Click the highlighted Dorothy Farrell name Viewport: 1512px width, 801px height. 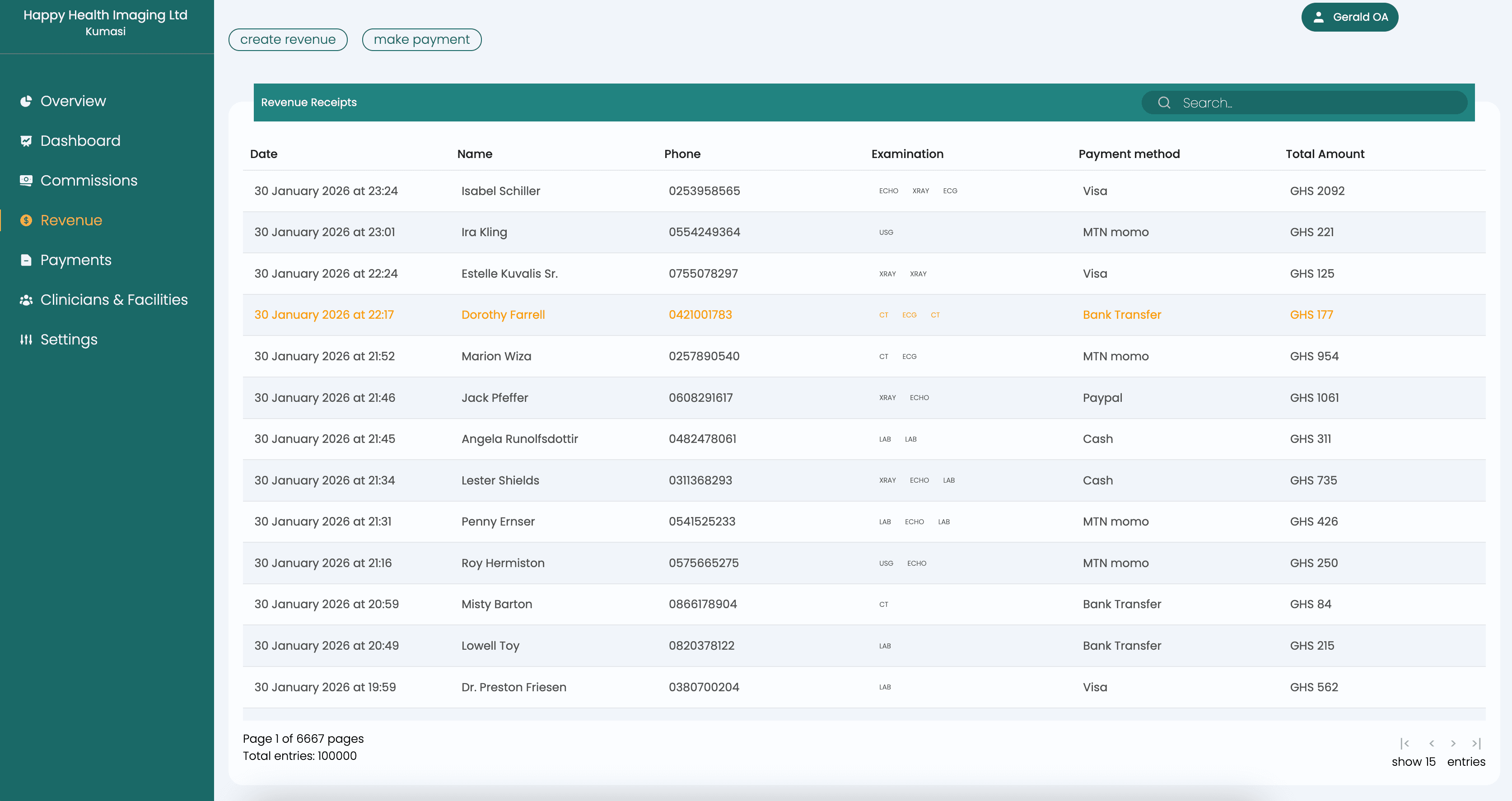(503, 315)
